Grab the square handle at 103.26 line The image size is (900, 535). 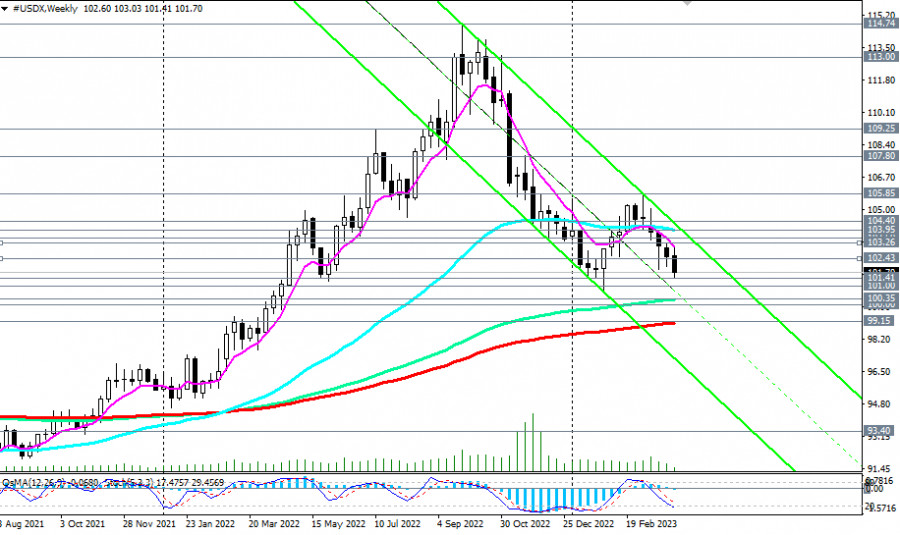click(x=860, y=242)
